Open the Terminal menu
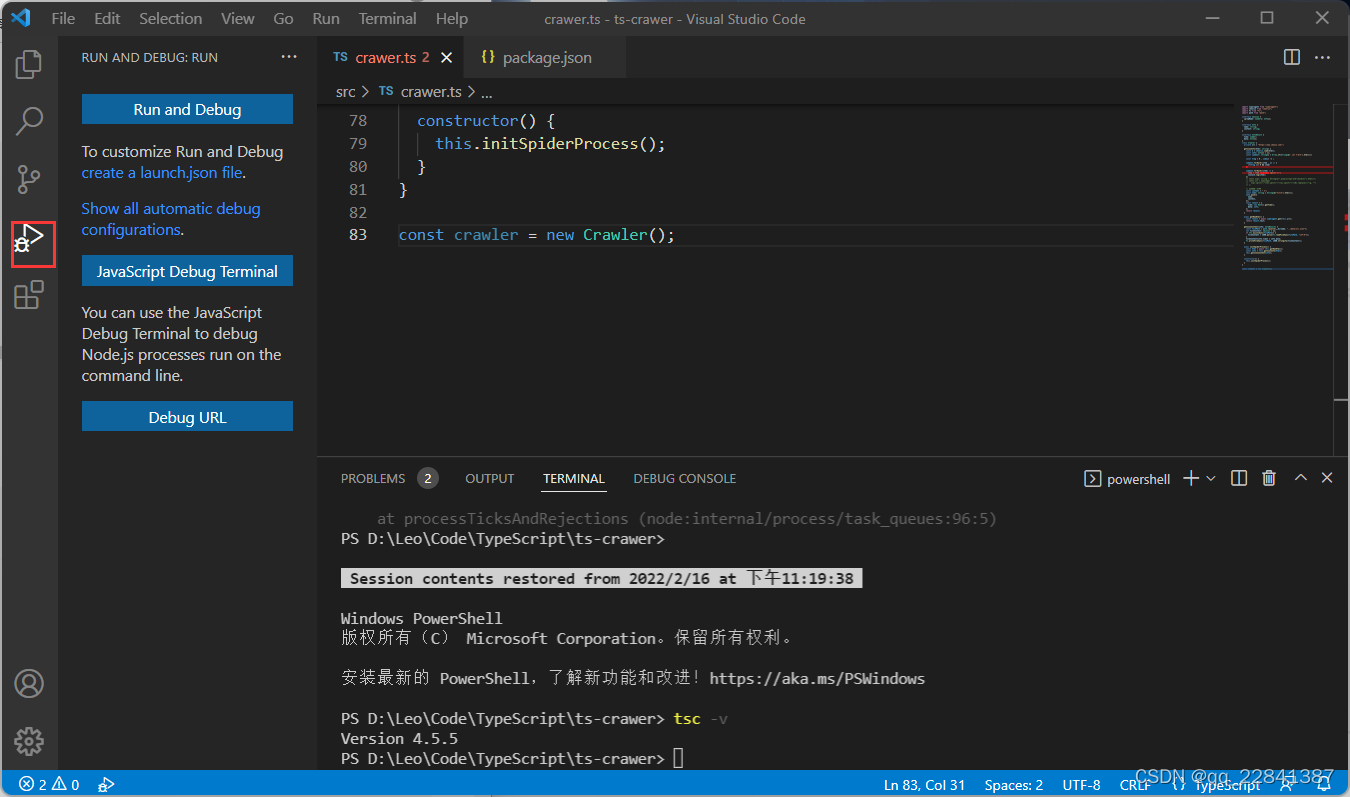This screenshot has width=1350, height=797. tap(387, 18)
